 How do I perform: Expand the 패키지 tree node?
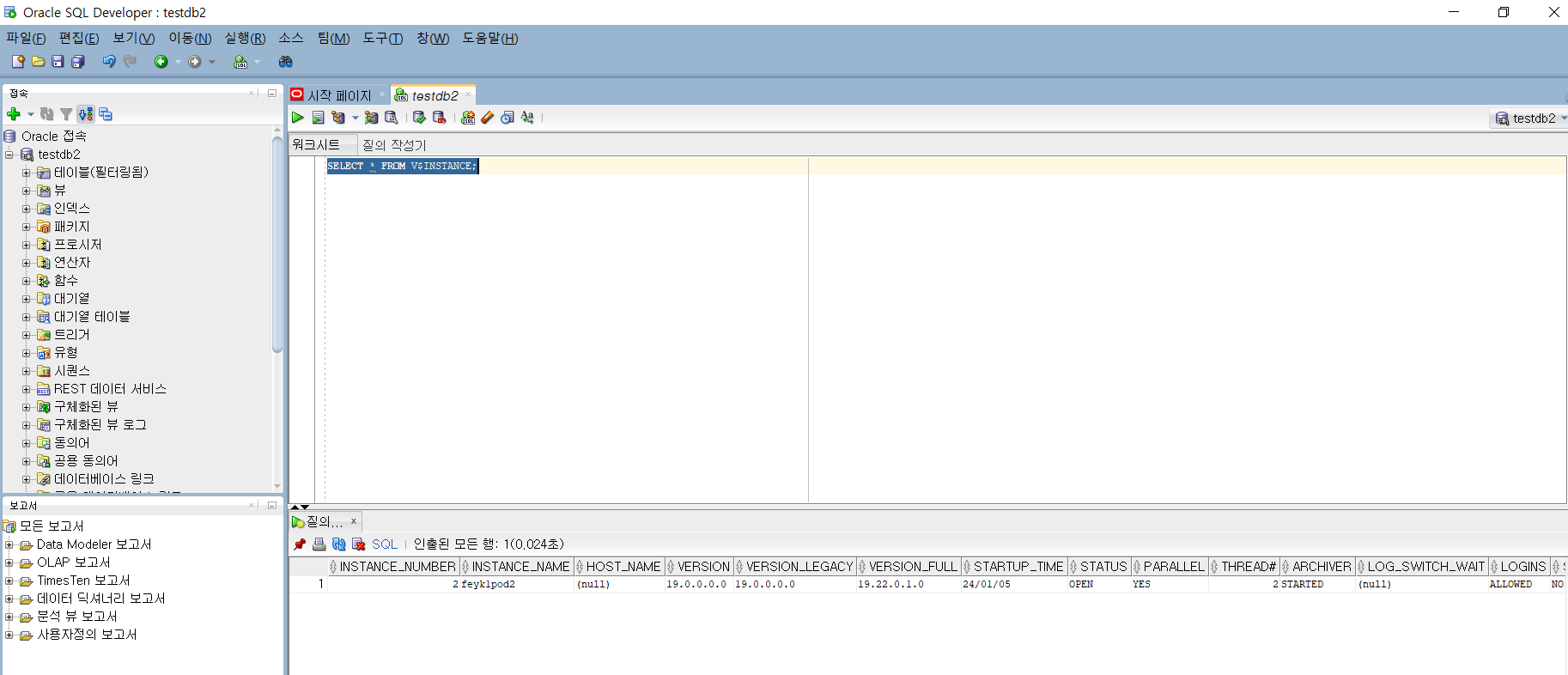(27, 227)
